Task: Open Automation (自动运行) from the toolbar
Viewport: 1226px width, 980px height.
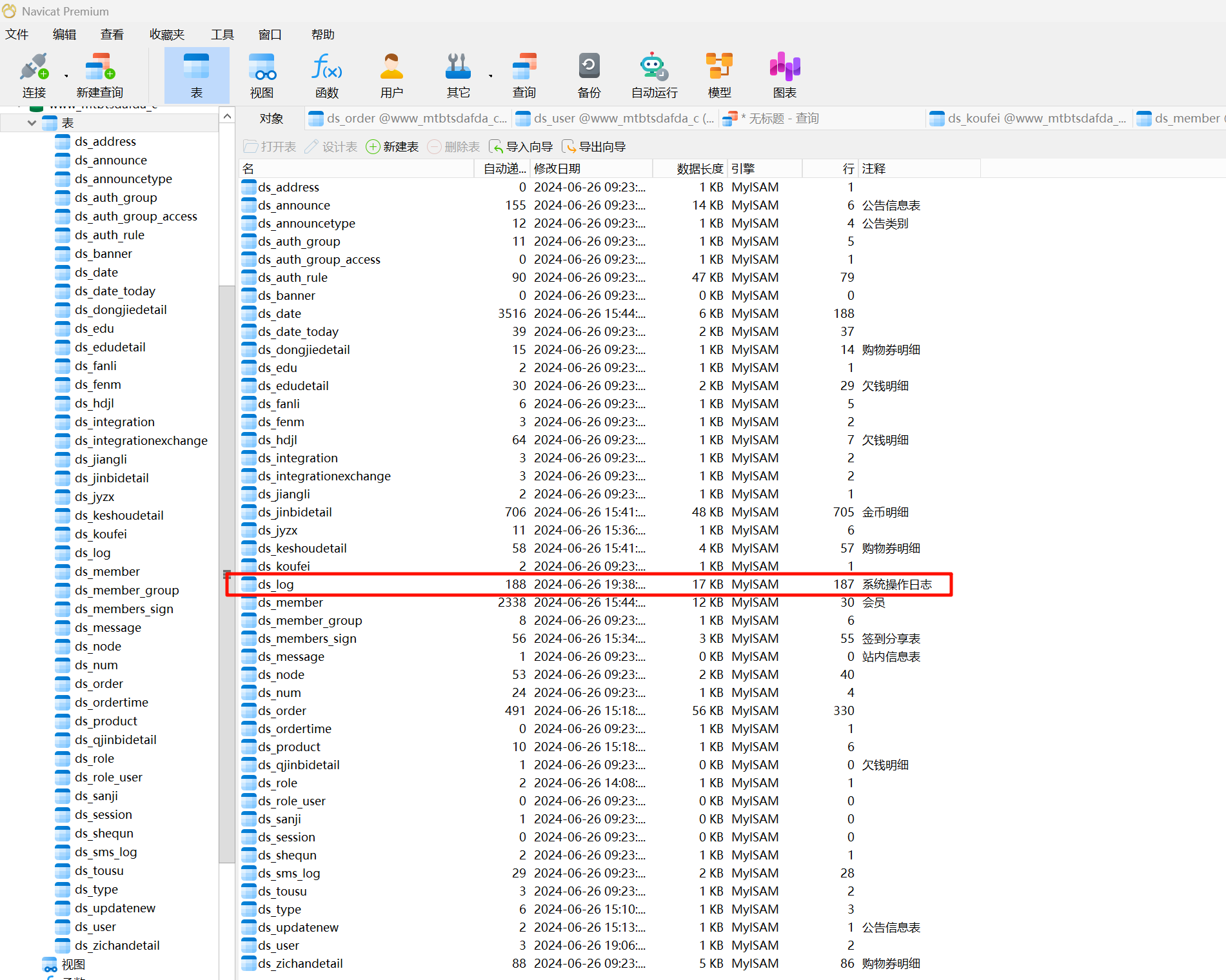Action: [654, 75]
